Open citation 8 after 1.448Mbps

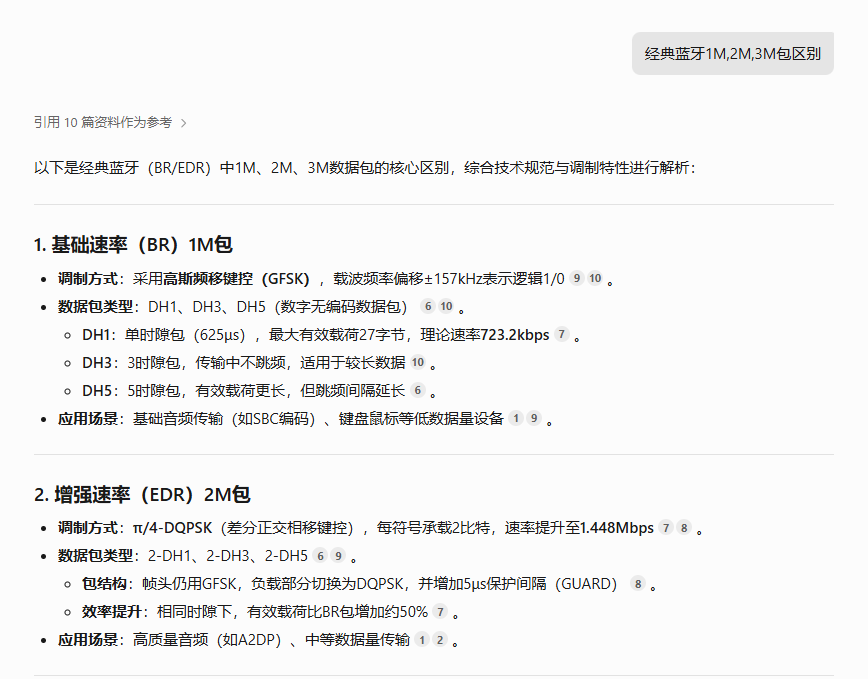pos(684,528)
